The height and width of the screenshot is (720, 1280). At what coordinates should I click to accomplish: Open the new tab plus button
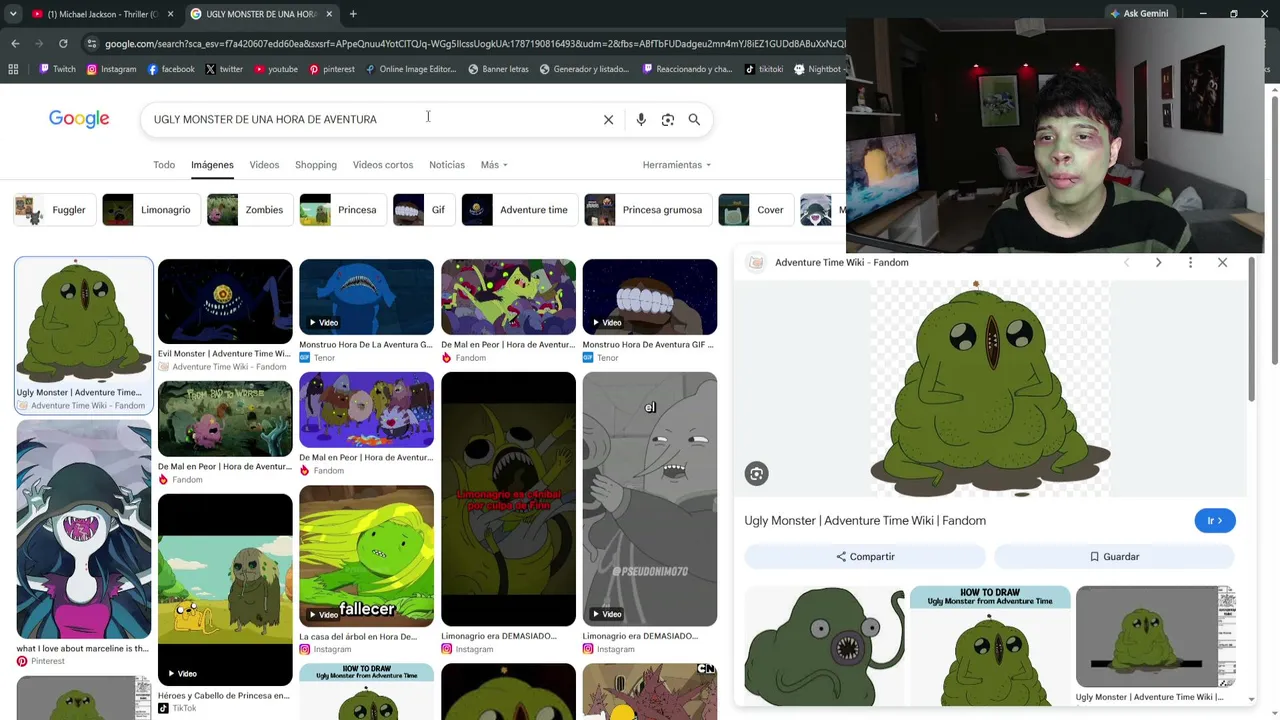tap(353, 14)
